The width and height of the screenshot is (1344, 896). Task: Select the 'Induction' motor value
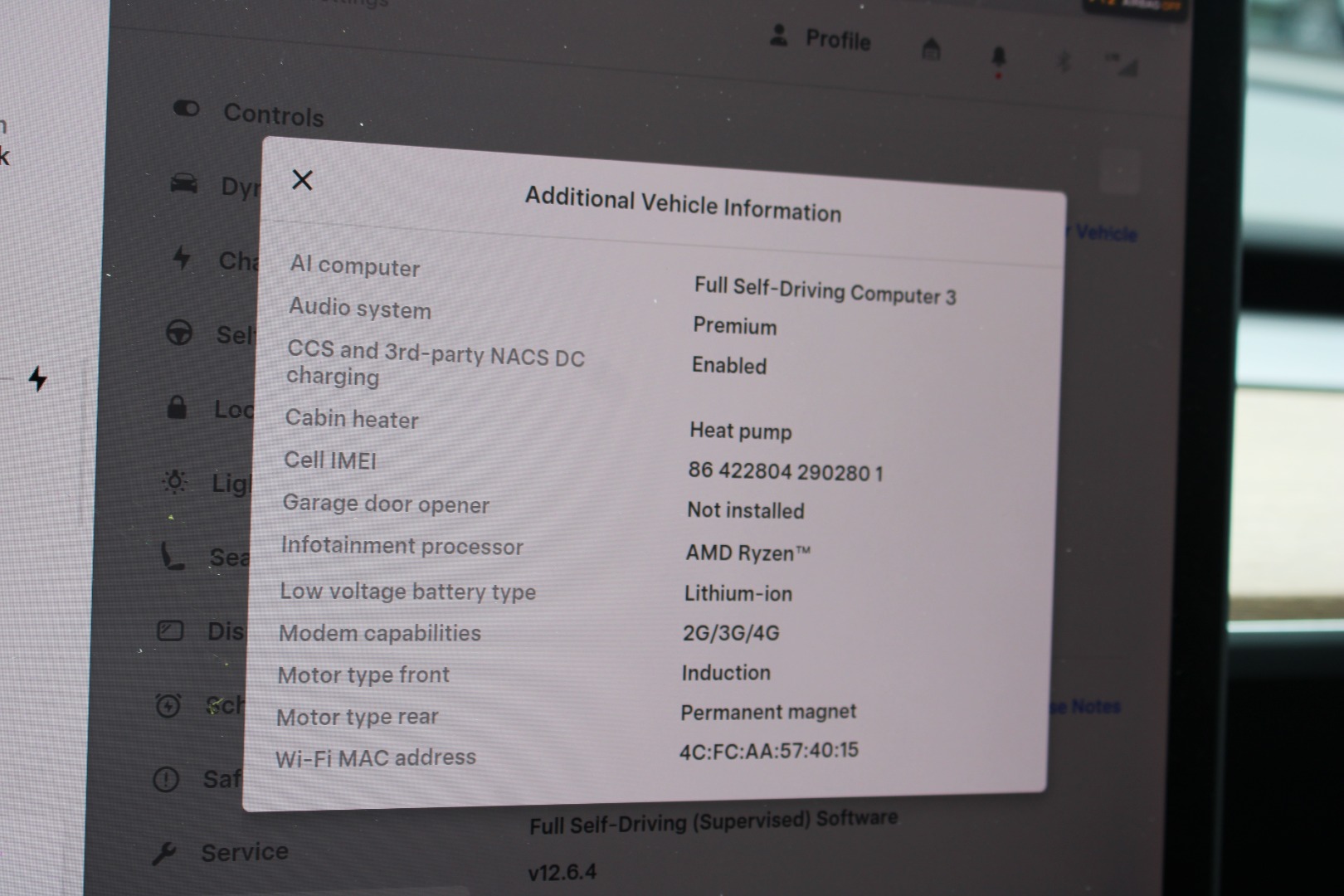point(726,673)
